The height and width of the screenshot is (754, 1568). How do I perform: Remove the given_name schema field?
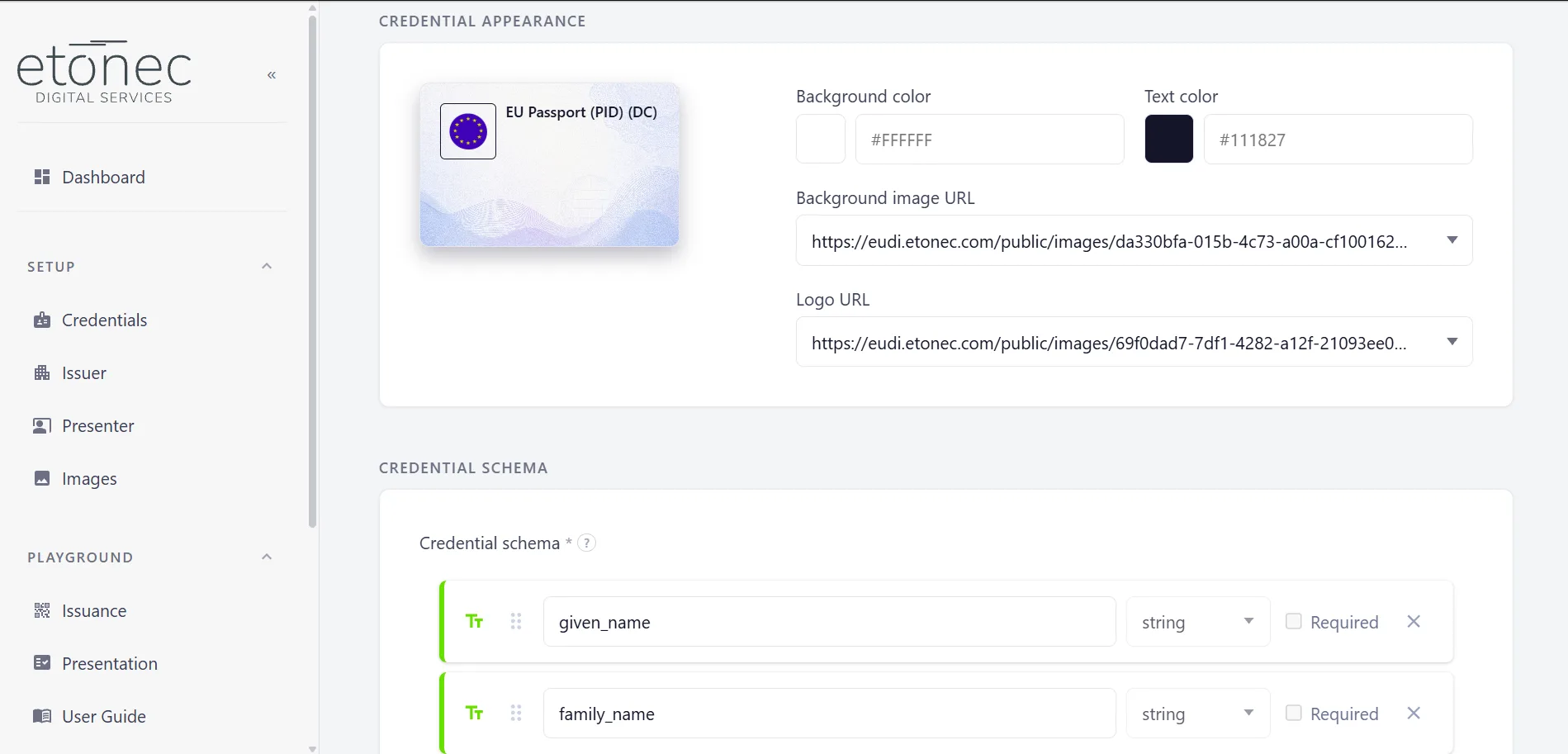click(1414, 621)
